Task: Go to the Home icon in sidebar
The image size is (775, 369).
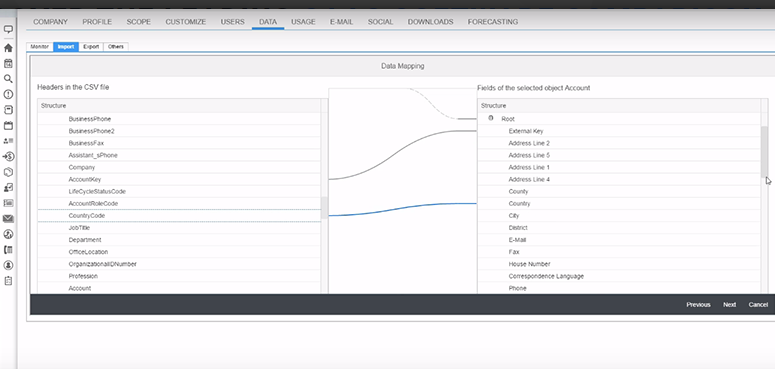Action: [8, 48]
